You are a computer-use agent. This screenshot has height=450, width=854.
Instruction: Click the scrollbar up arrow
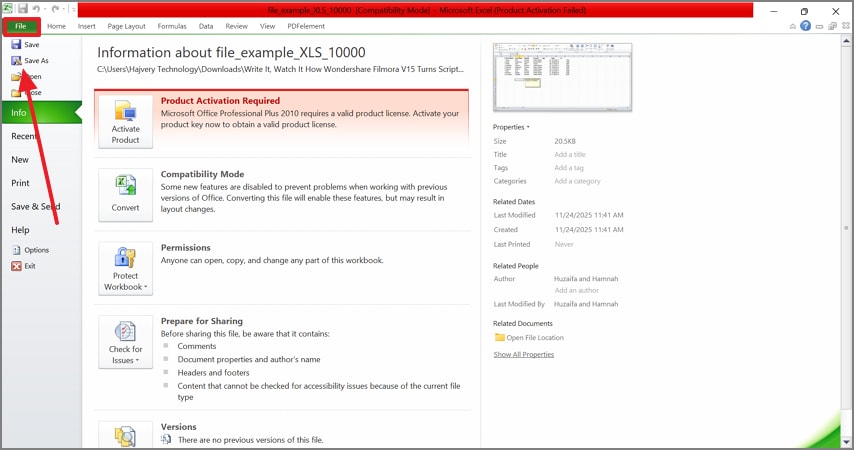(846, 40)
